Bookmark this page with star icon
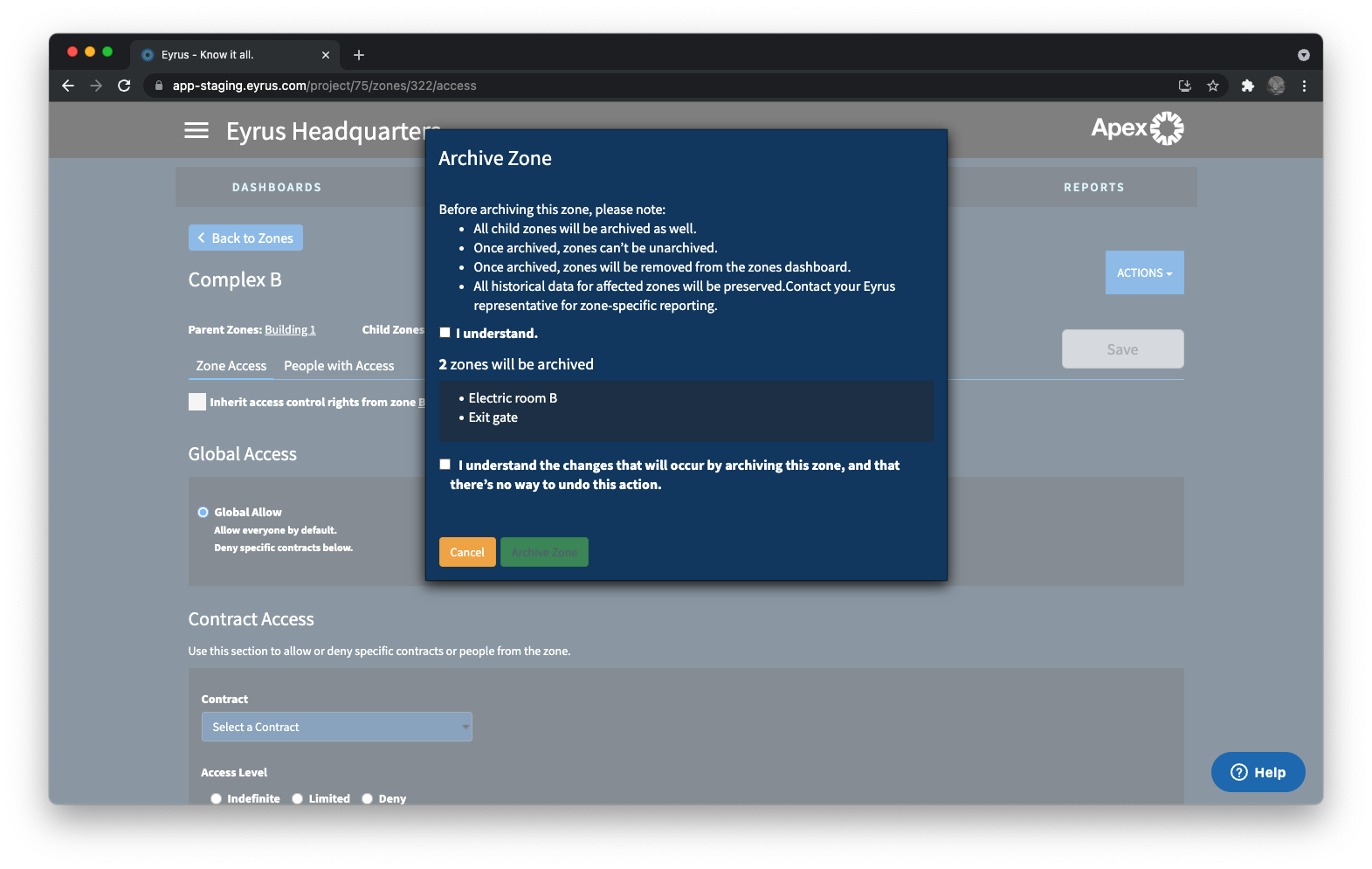The image size is (1372, 869). coord(1213,86)
